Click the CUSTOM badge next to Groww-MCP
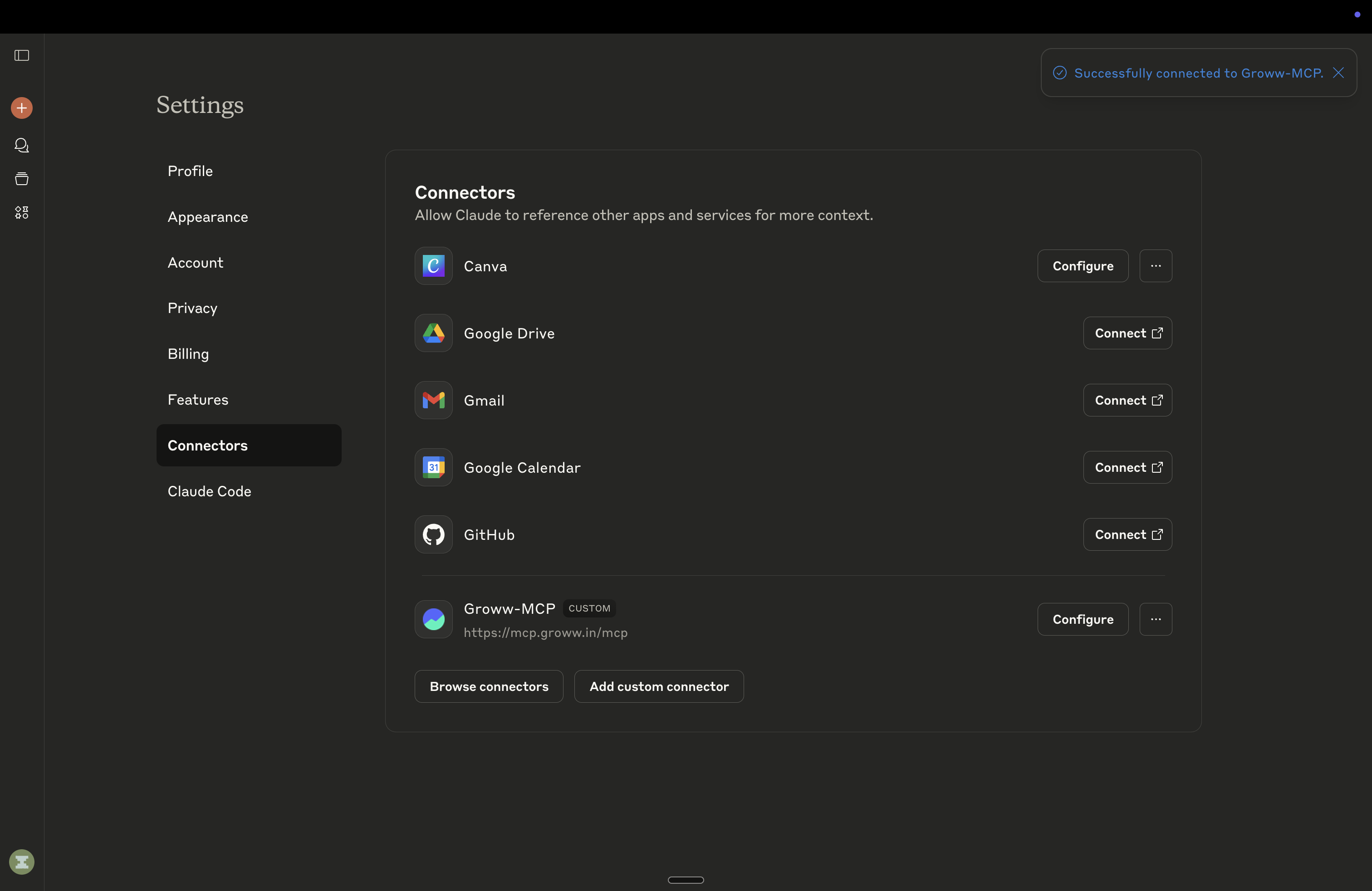 [x=589, y=609]
